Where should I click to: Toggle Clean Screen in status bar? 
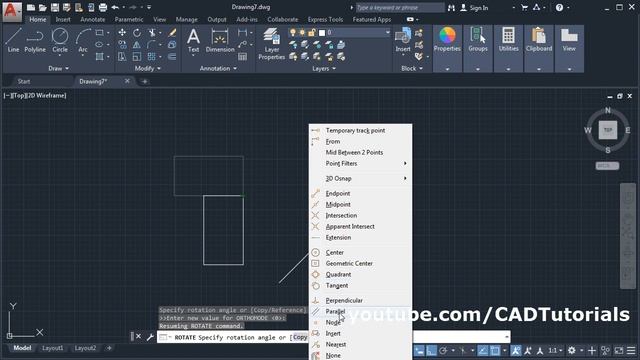point(619,350)
